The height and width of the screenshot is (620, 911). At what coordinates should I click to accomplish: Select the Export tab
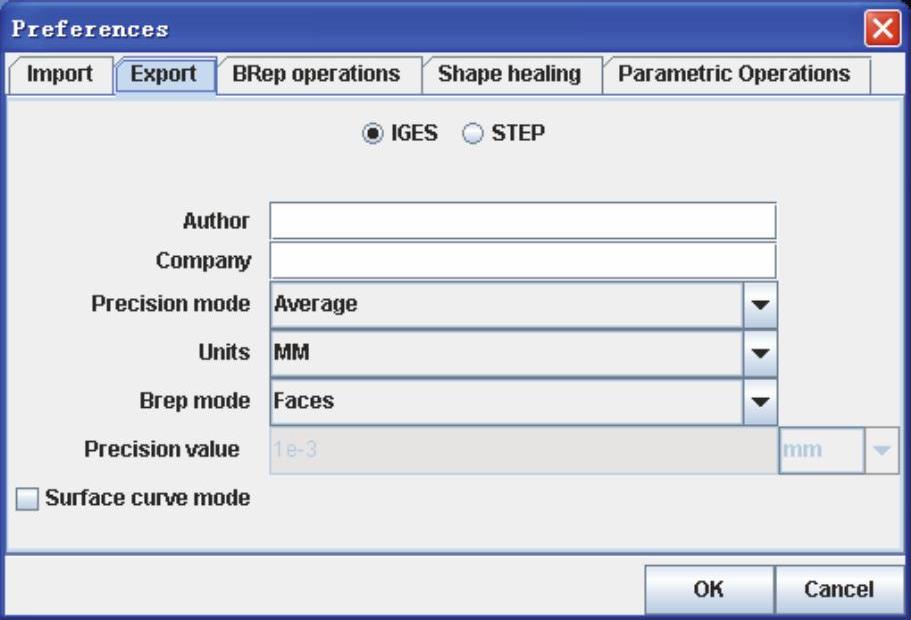coord(164,75)
